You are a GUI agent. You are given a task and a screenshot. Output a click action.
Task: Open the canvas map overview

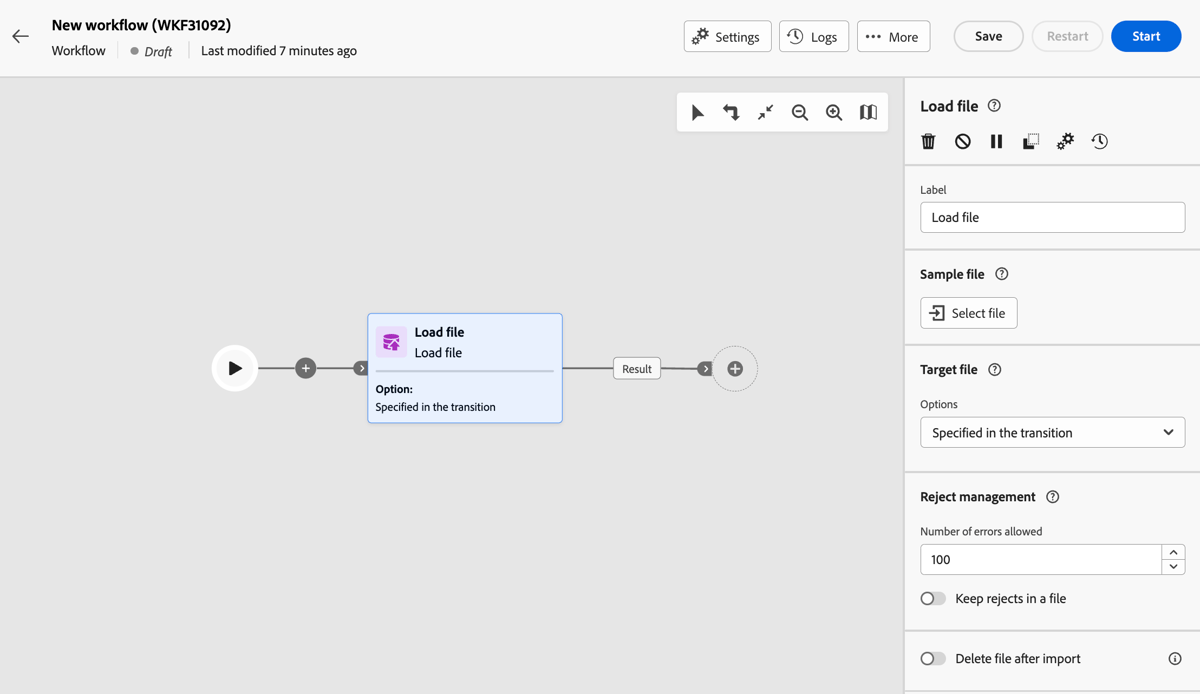867,112
